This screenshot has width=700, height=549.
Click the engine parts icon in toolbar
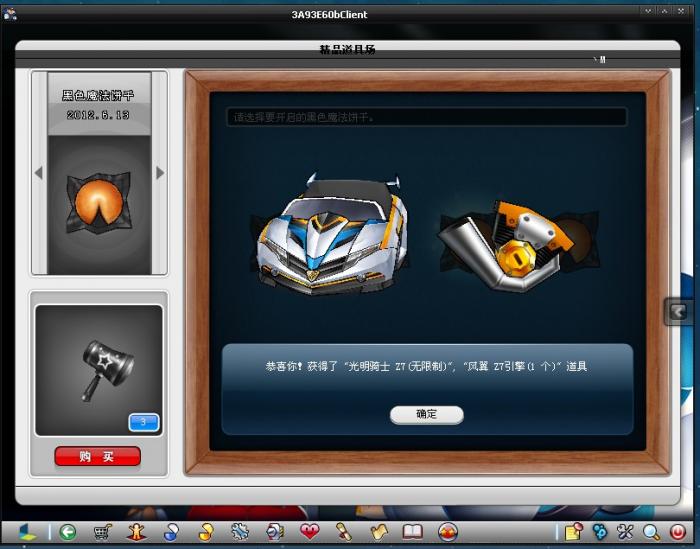[275, 532]
